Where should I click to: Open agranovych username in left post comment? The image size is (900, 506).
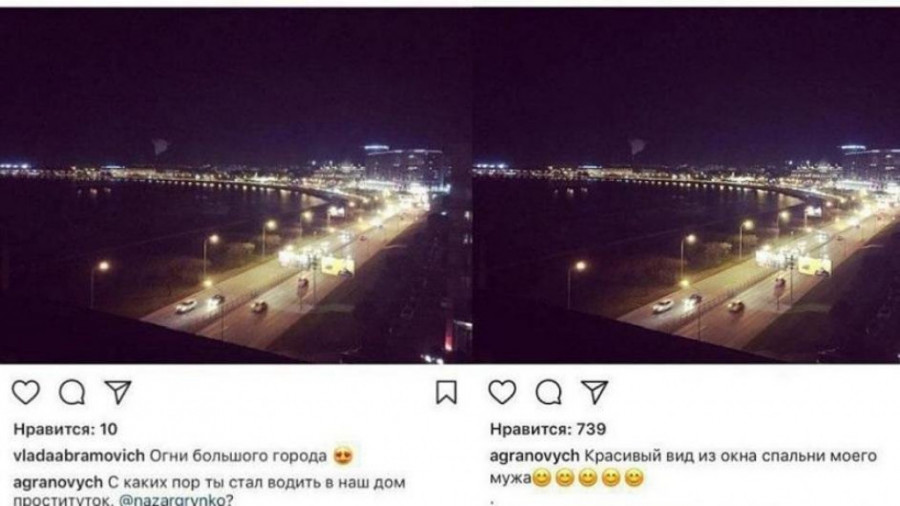point(57,482)
